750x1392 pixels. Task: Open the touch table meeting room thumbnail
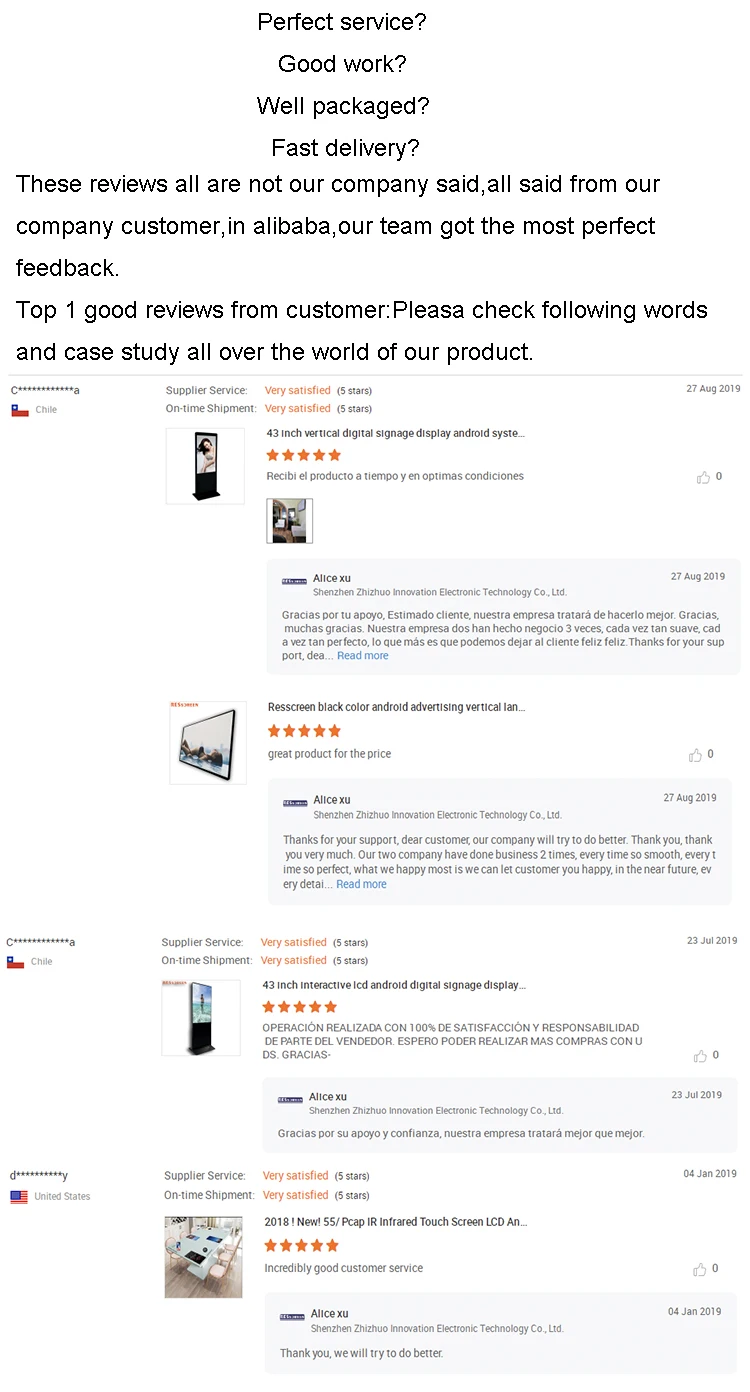[203, 1256]
